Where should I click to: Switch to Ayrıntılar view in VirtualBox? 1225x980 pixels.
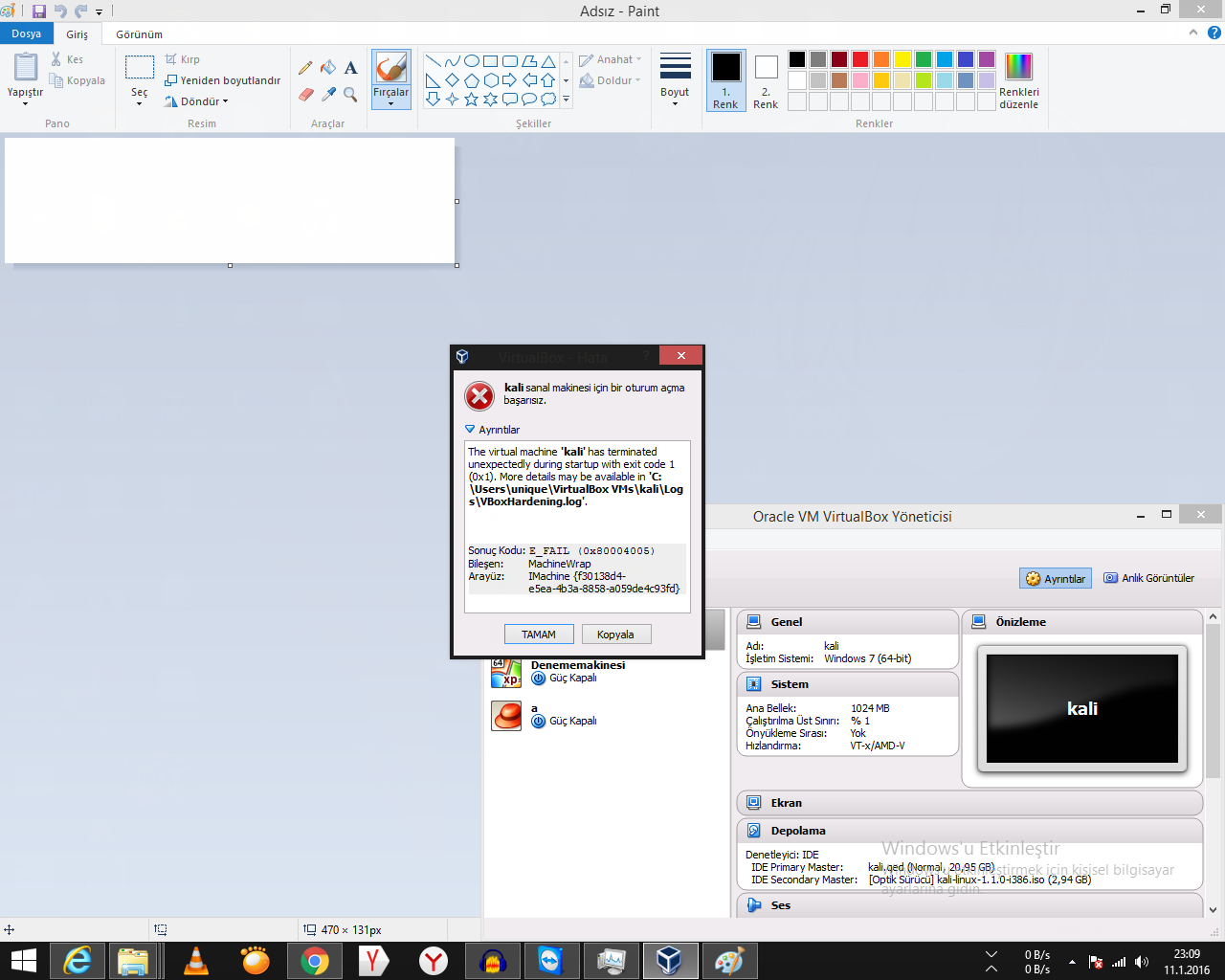pyautogui.click(x=1056, y=578)
